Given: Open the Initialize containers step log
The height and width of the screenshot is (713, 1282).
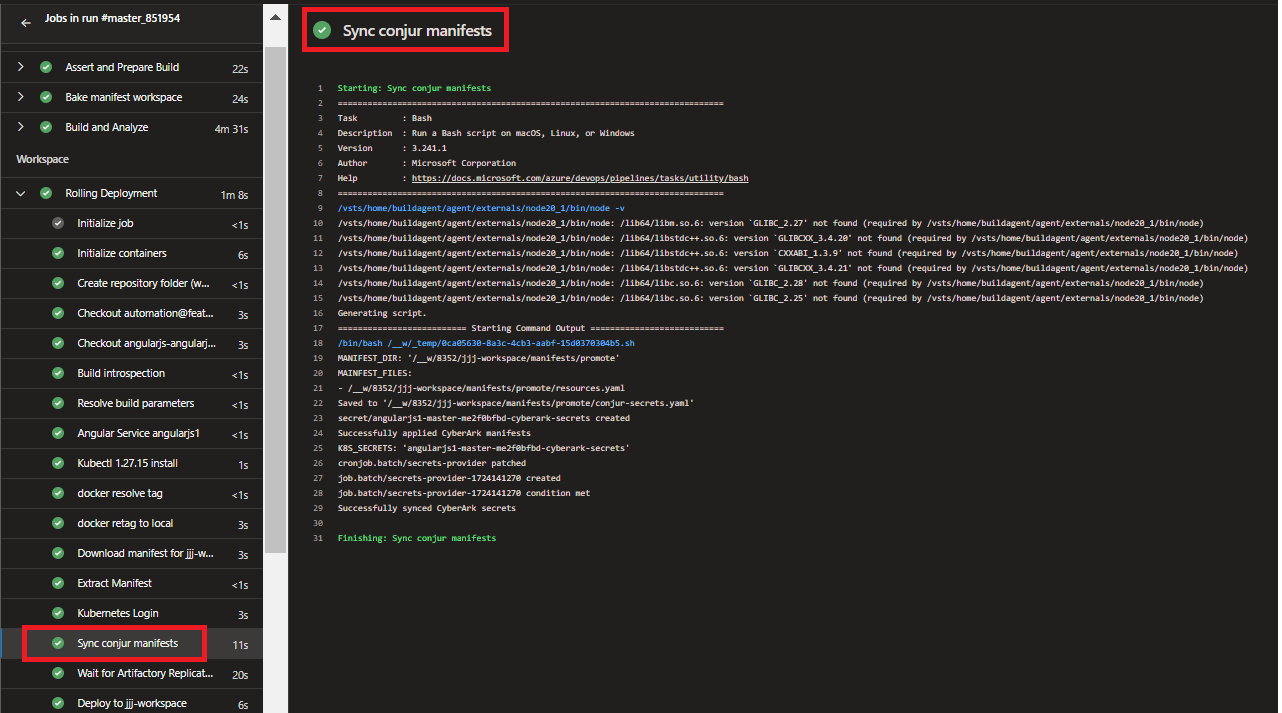Looking at the screenshot, I should point(122,253).
